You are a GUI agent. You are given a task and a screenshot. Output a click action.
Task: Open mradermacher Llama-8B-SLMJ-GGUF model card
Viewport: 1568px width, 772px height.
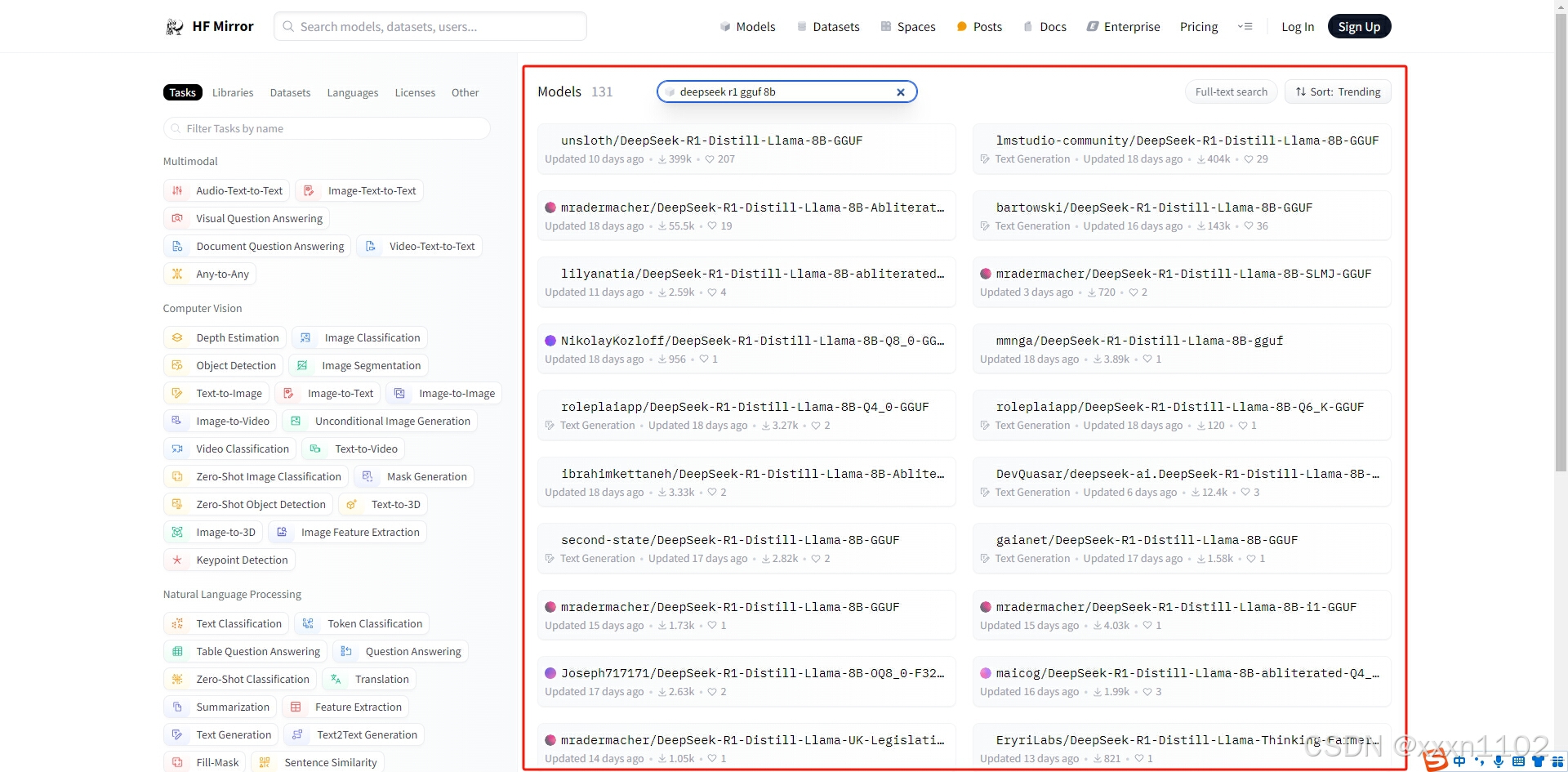click(x=1181, y=282)
